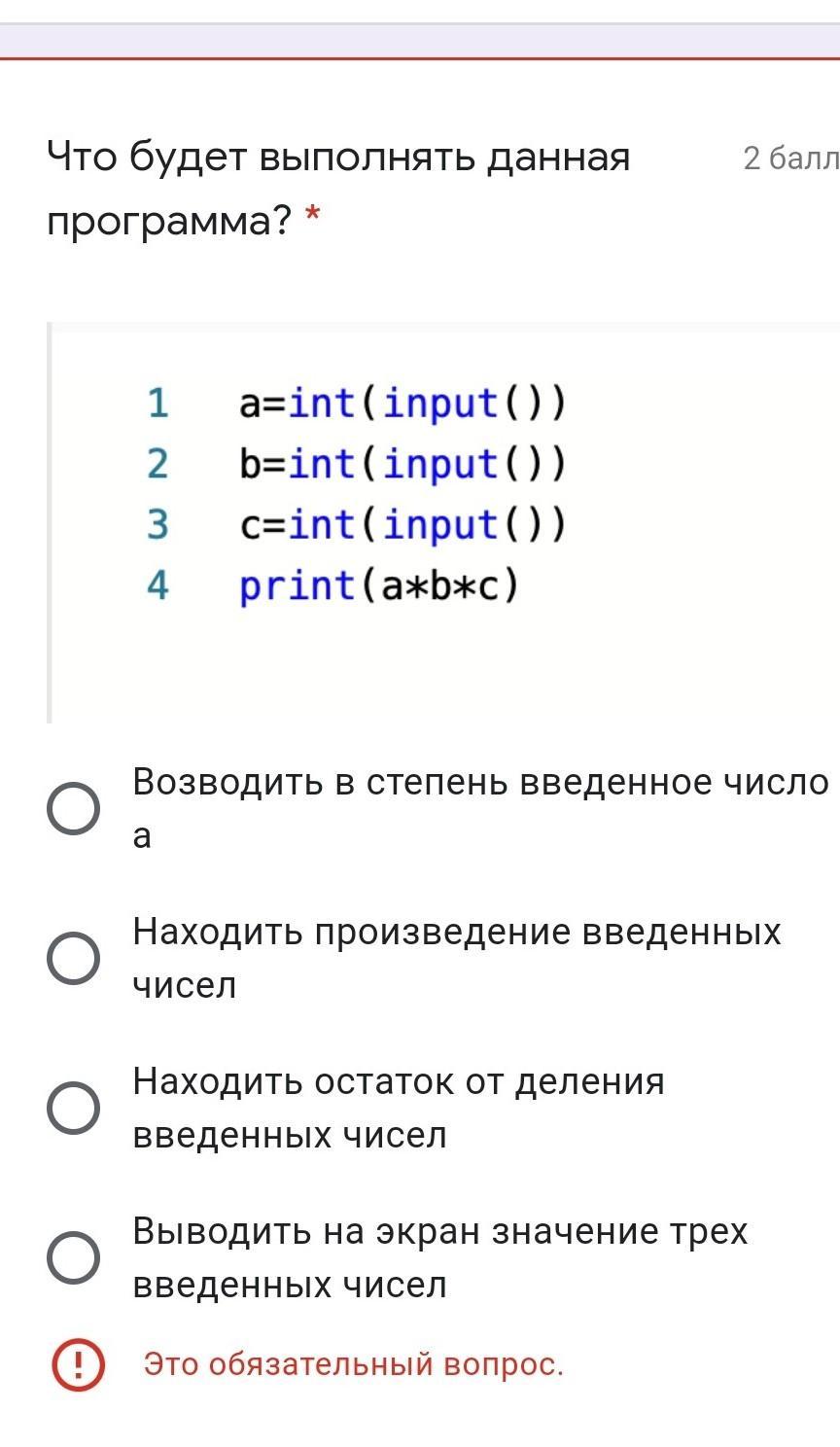
Task: Choose the radio circle for "Находить произведение введенных чисел"
Action: click(x=73, y=959)
